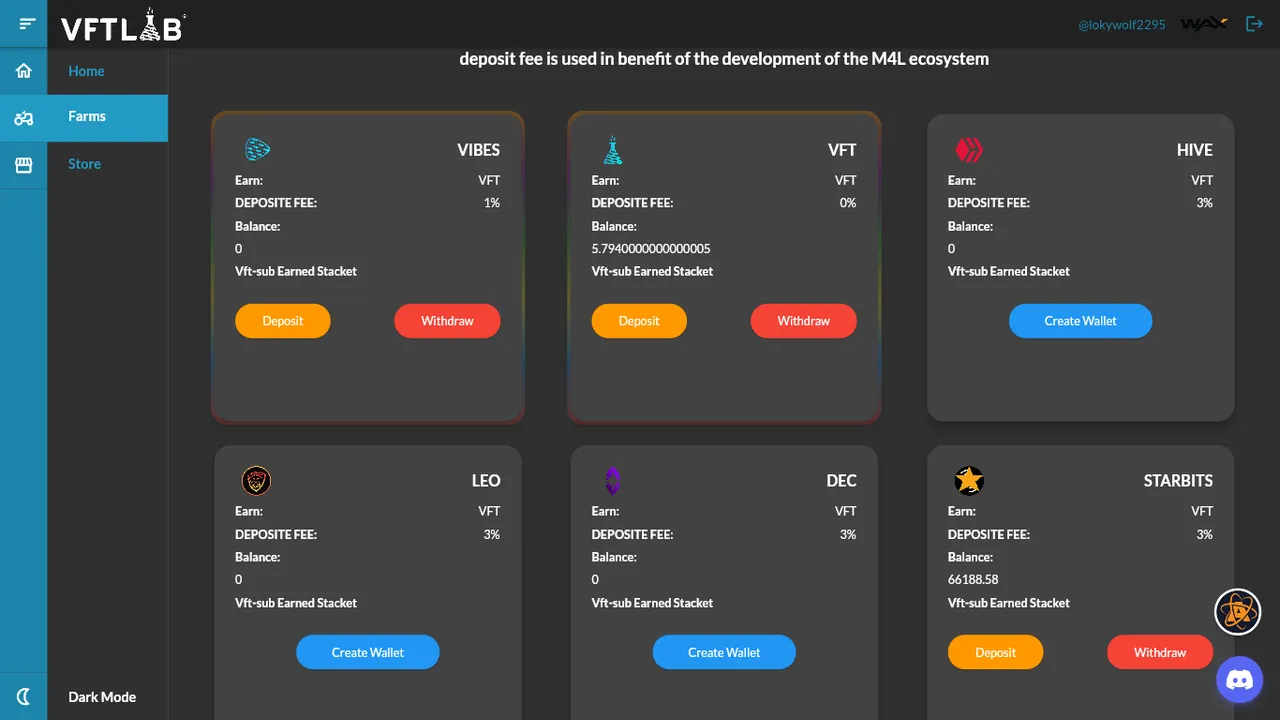Create Wallet for LEO
1280x720 pixels.
click(x=368, y=652)
